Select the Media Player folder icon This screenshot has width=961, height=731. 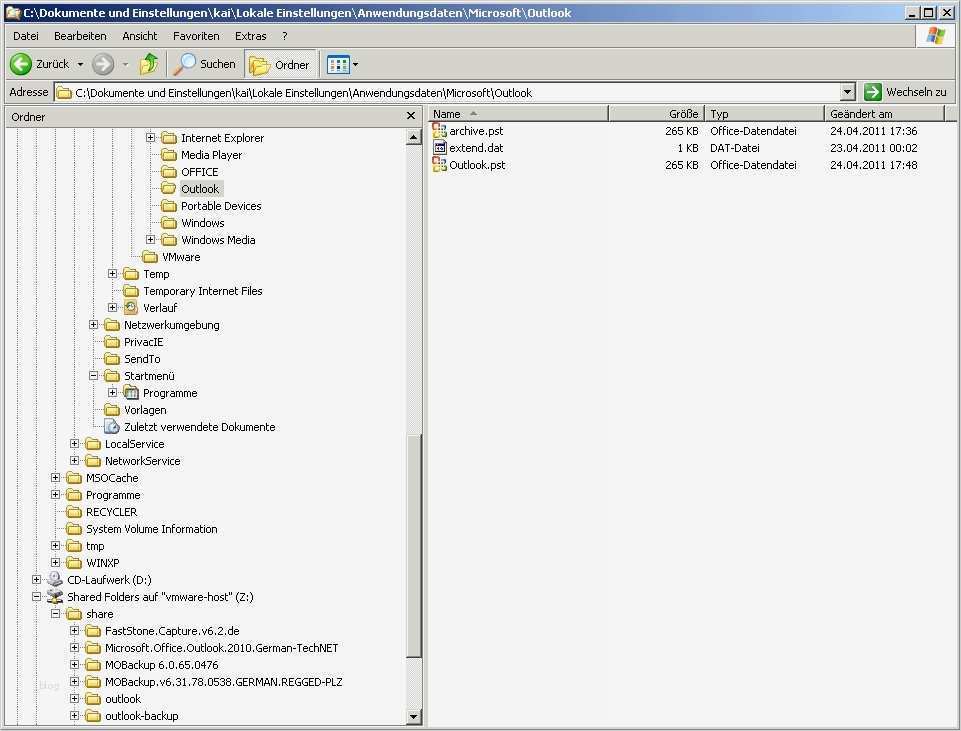coord(169,155)
